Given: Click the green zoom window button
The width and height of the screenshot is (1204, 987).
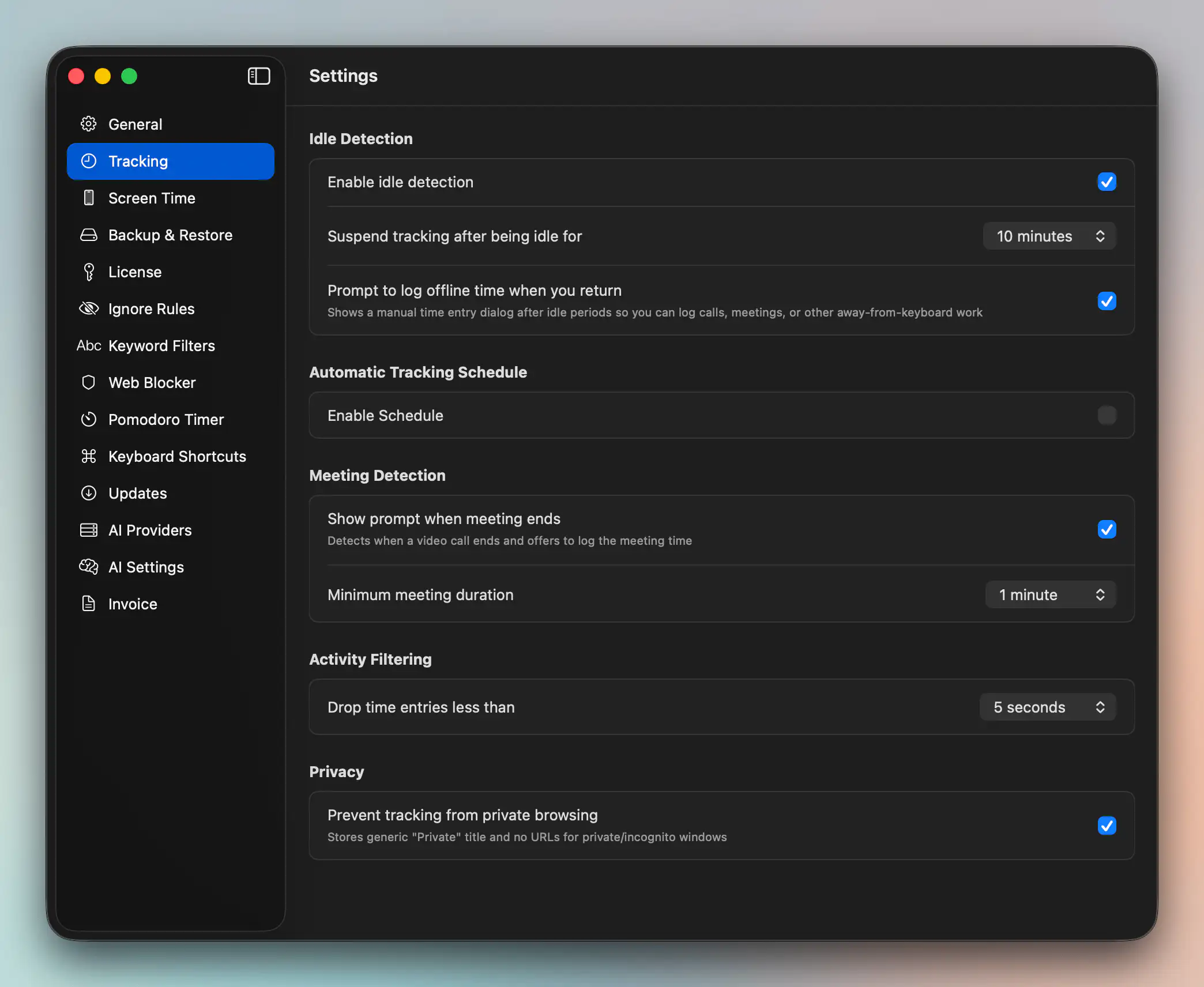Looking at the screenshot, I should (x=129, y=76).
